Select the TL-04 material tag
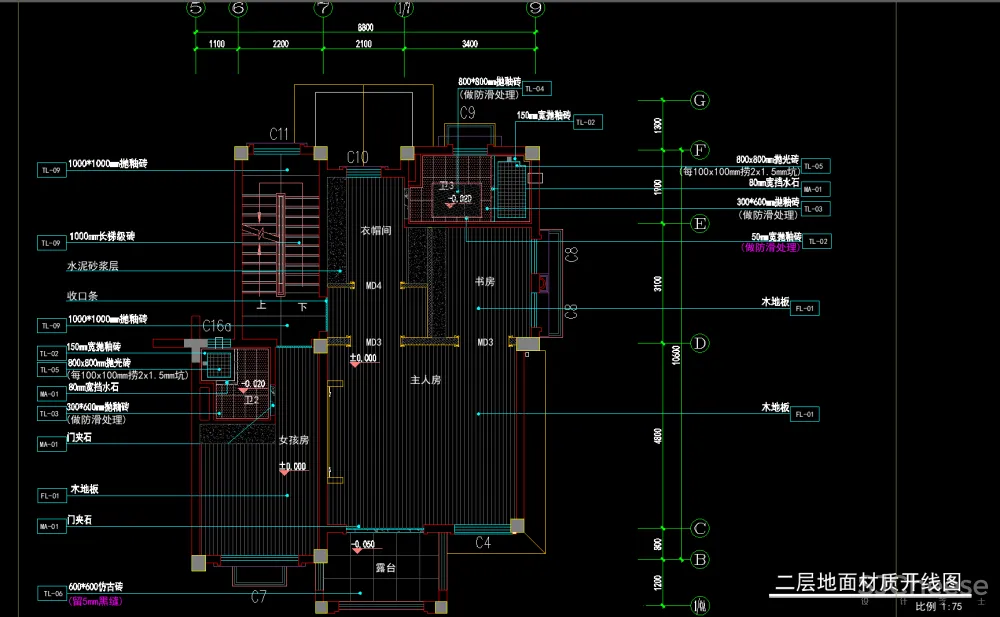1000x617 pixels. point(537,88)
